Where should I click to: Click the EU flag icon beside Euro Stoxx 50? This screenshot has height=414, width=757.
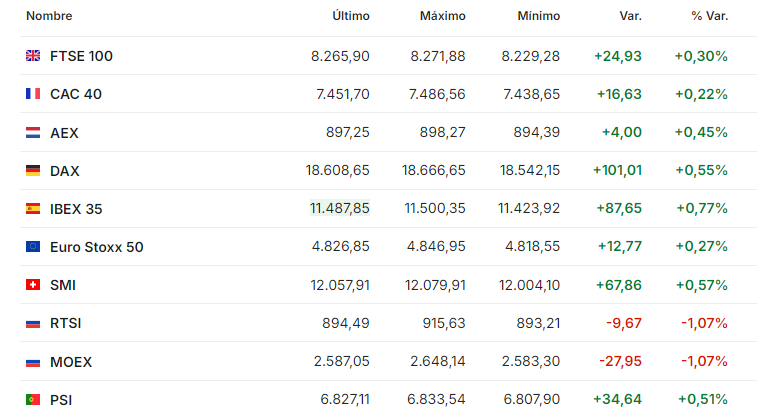tap(33, 247)
